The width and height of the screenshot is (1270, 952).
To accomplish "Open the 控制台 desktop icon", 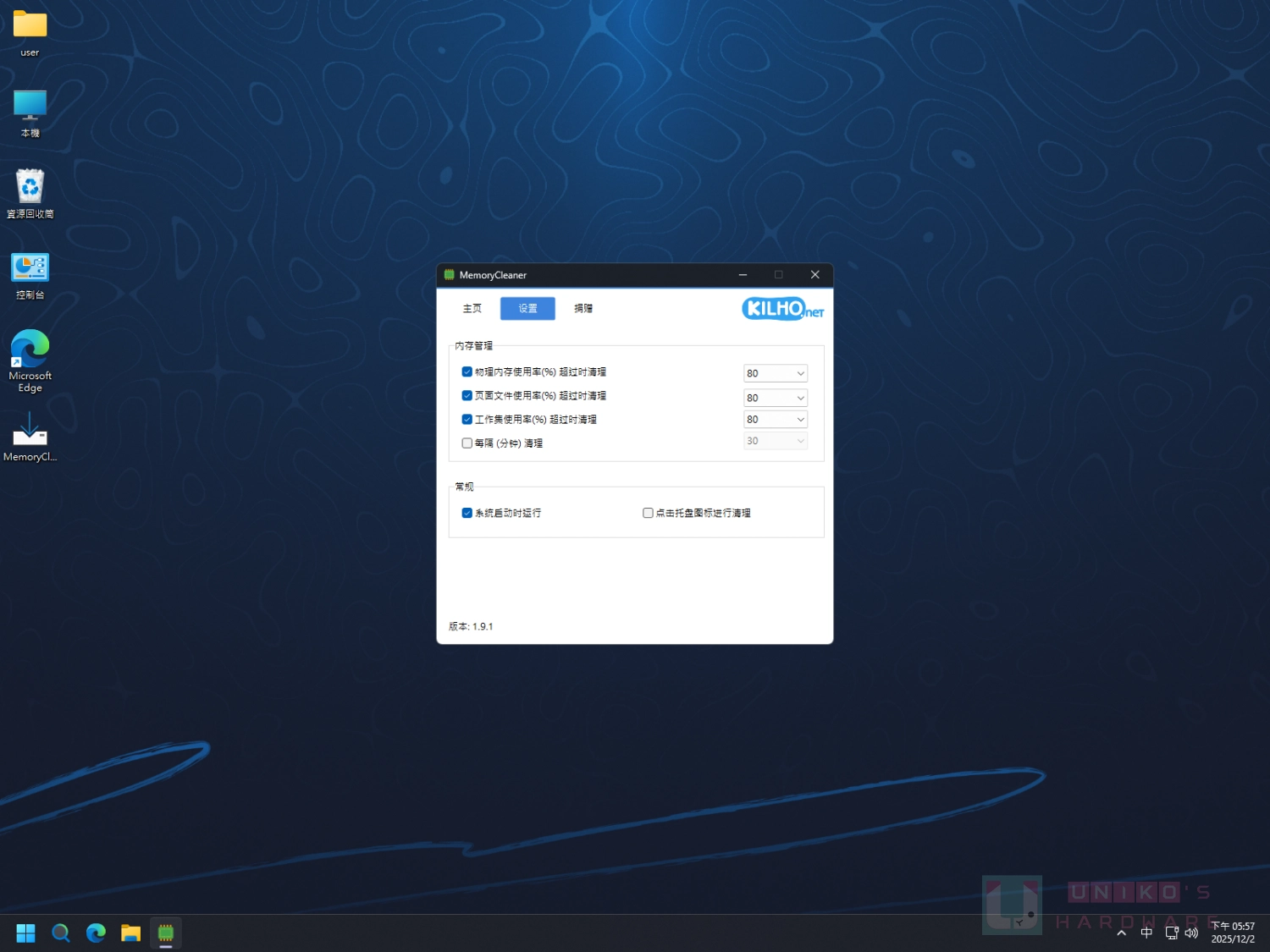I will point(30,268).
